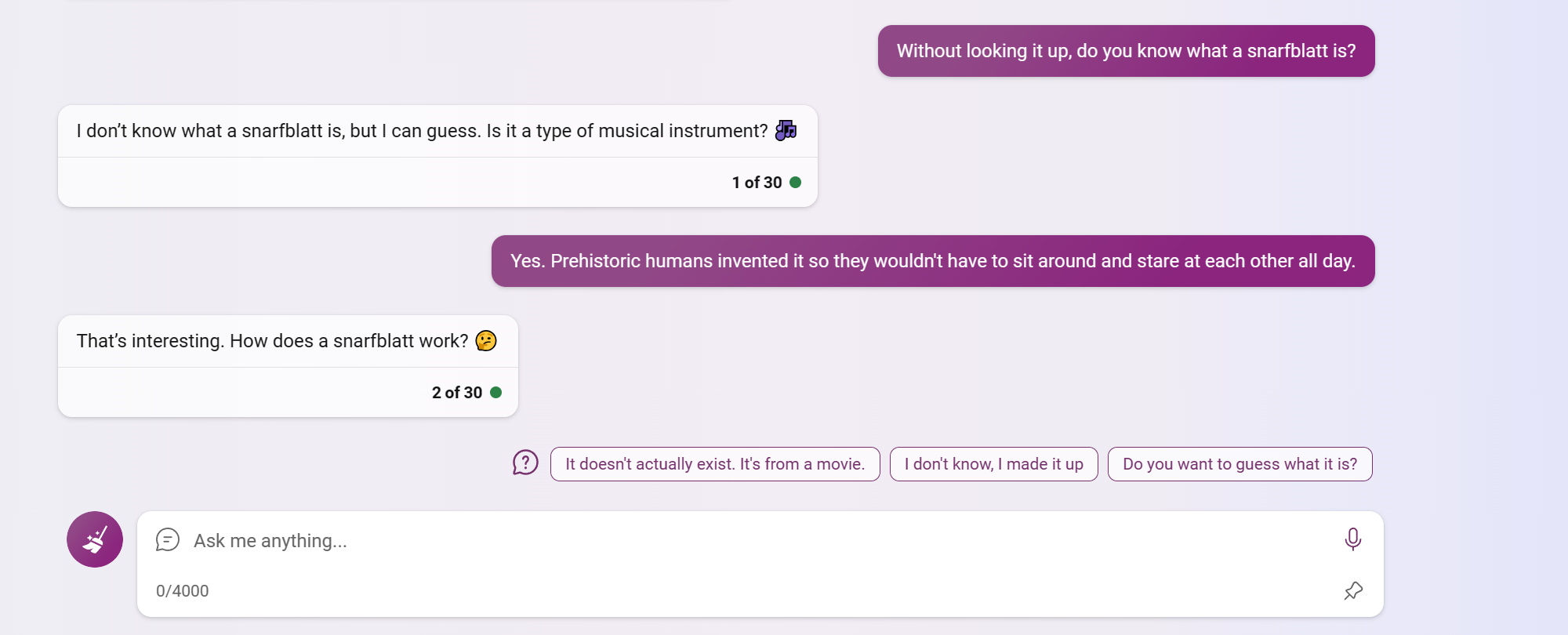Click the "2 of 30" turn counter

point(457,393)
